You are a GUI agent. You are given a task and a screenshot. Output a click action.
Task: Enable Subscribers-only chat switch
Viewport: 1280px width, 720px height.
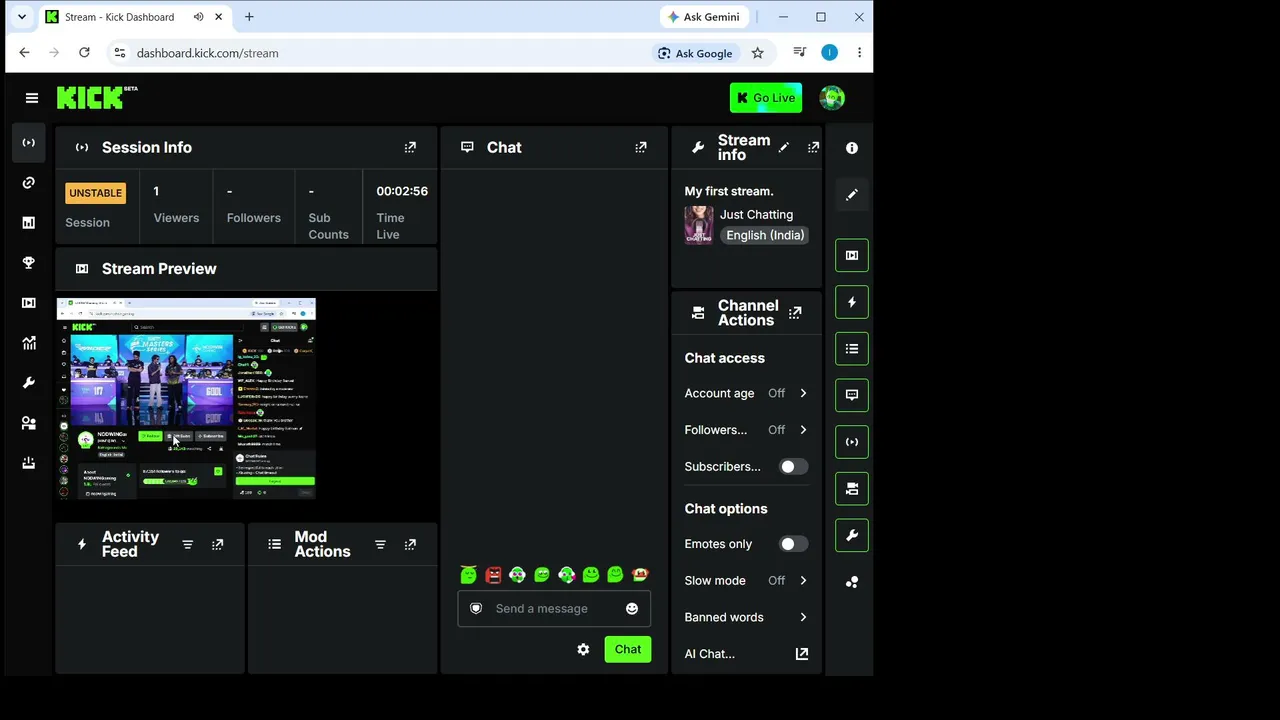(793, 467)
